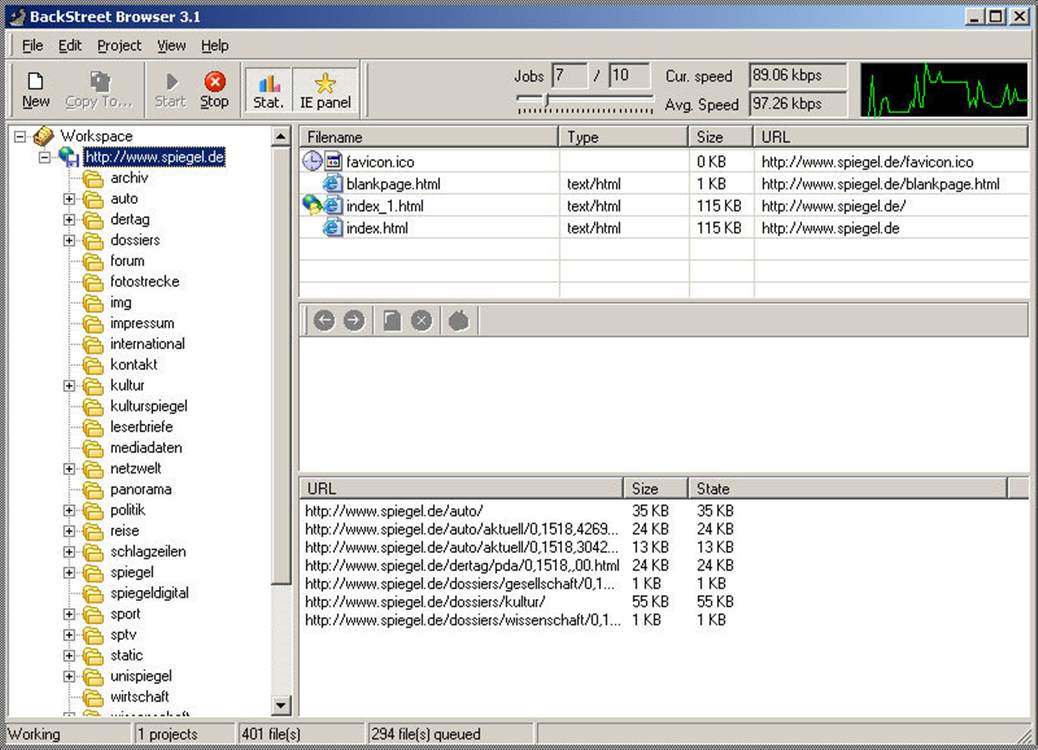Screen dimensions: 1038x750
Task: Click the clock status icon beside favicon.ico
Action: pyautogui.click(x=312, y=161)
